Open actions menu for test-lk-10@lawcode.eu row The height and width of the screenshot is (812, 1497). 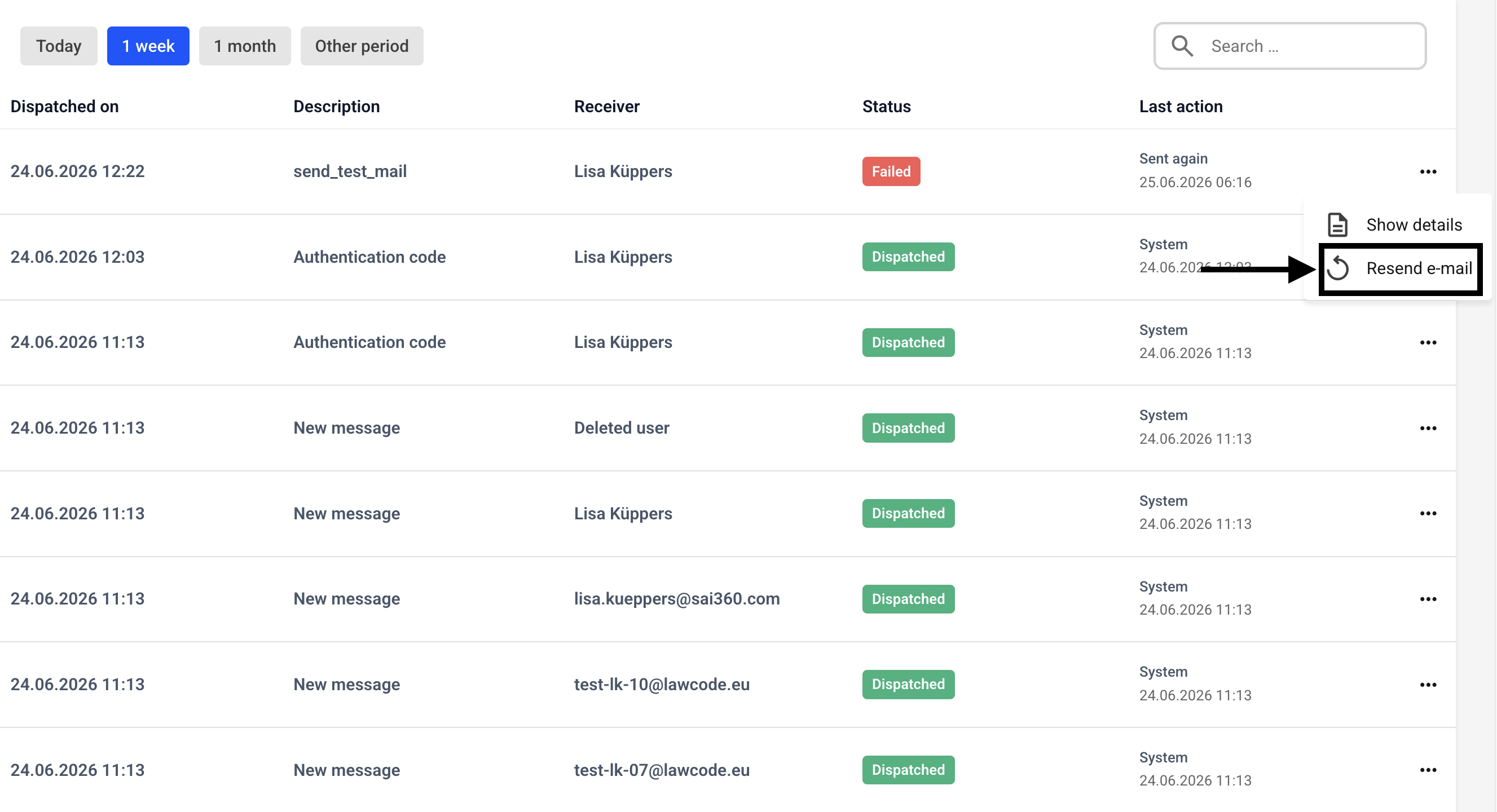(x=1428, y=685)
